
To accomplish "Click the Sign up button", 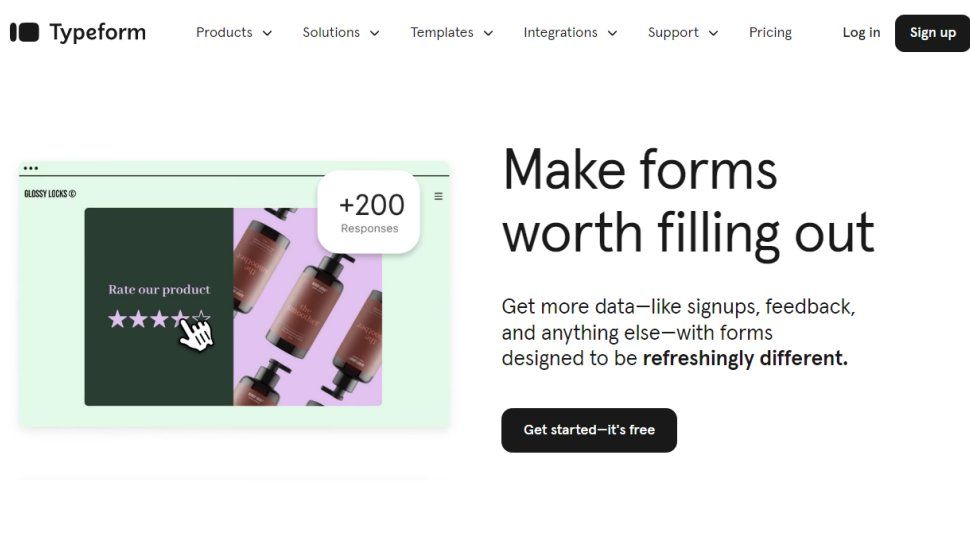I will pyautogui.click(x=932, y=33).
